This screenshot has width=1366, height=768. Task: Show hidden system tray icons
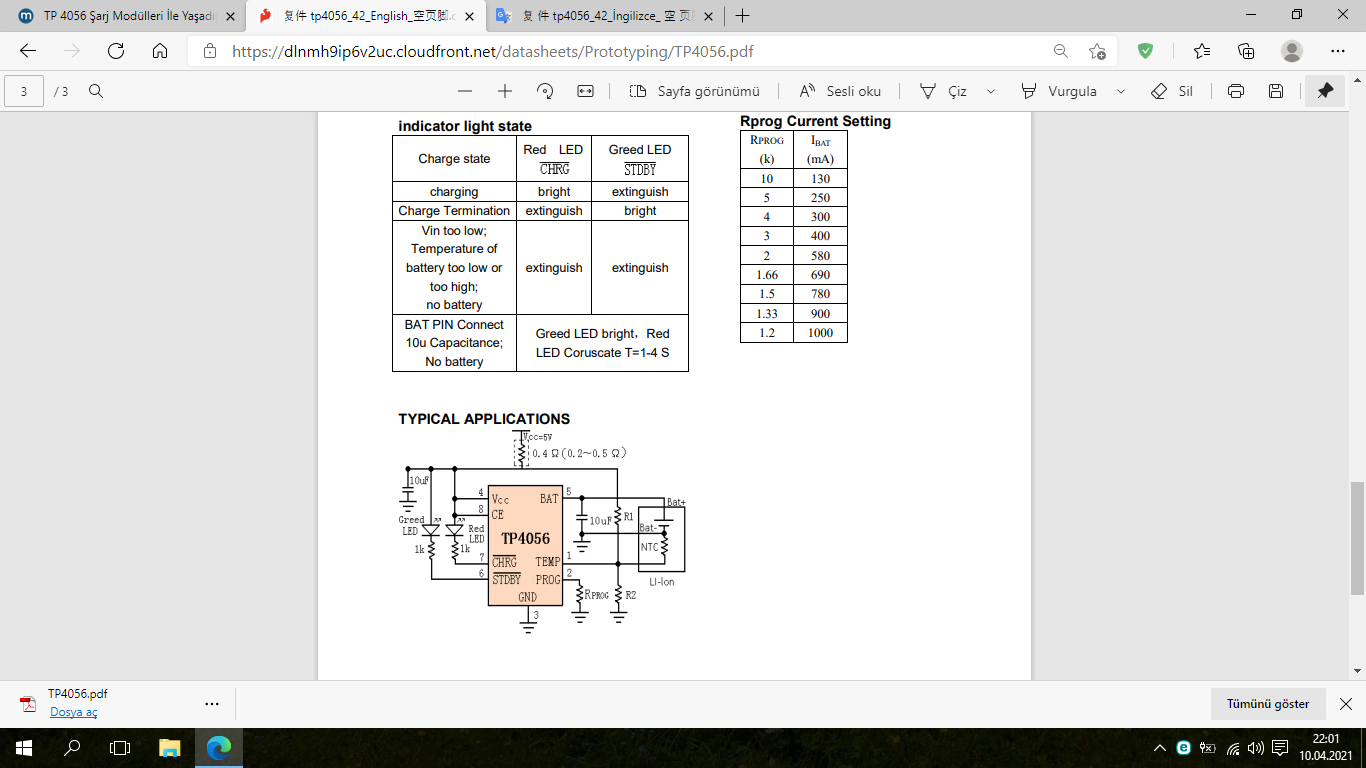pos(1160,748)
